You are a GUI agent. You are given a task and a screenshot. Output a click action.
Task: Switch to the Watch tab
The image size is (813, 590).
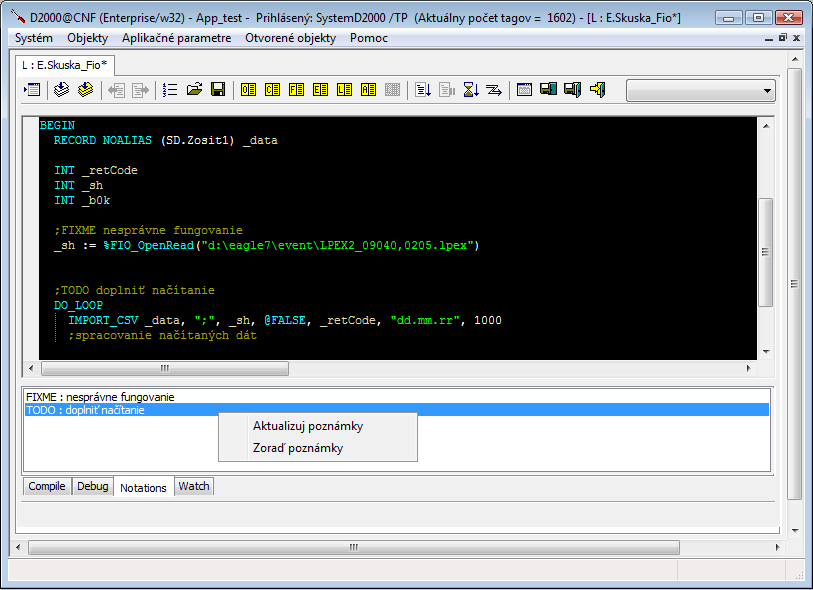pyautogui.click(x=194, y=487)
